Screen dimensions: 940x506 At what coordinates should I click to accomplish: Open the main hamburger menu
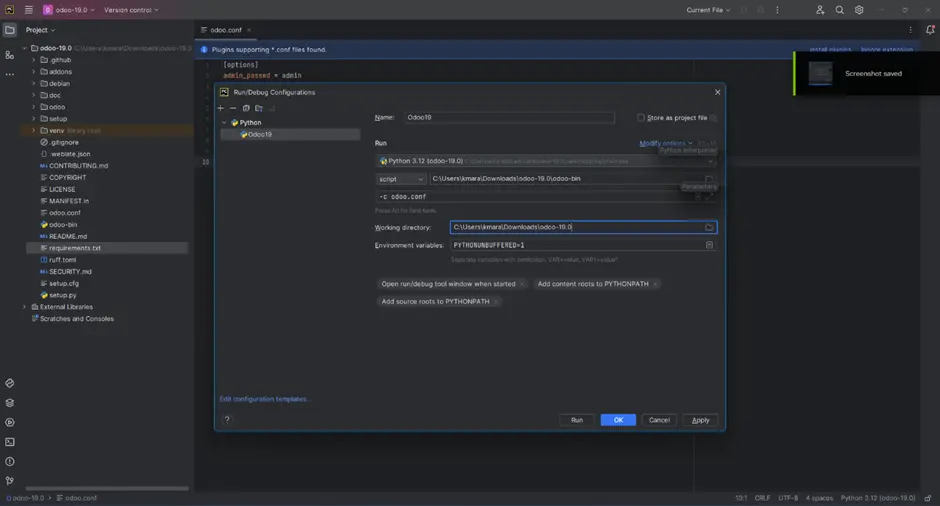(x=28, y=10)
